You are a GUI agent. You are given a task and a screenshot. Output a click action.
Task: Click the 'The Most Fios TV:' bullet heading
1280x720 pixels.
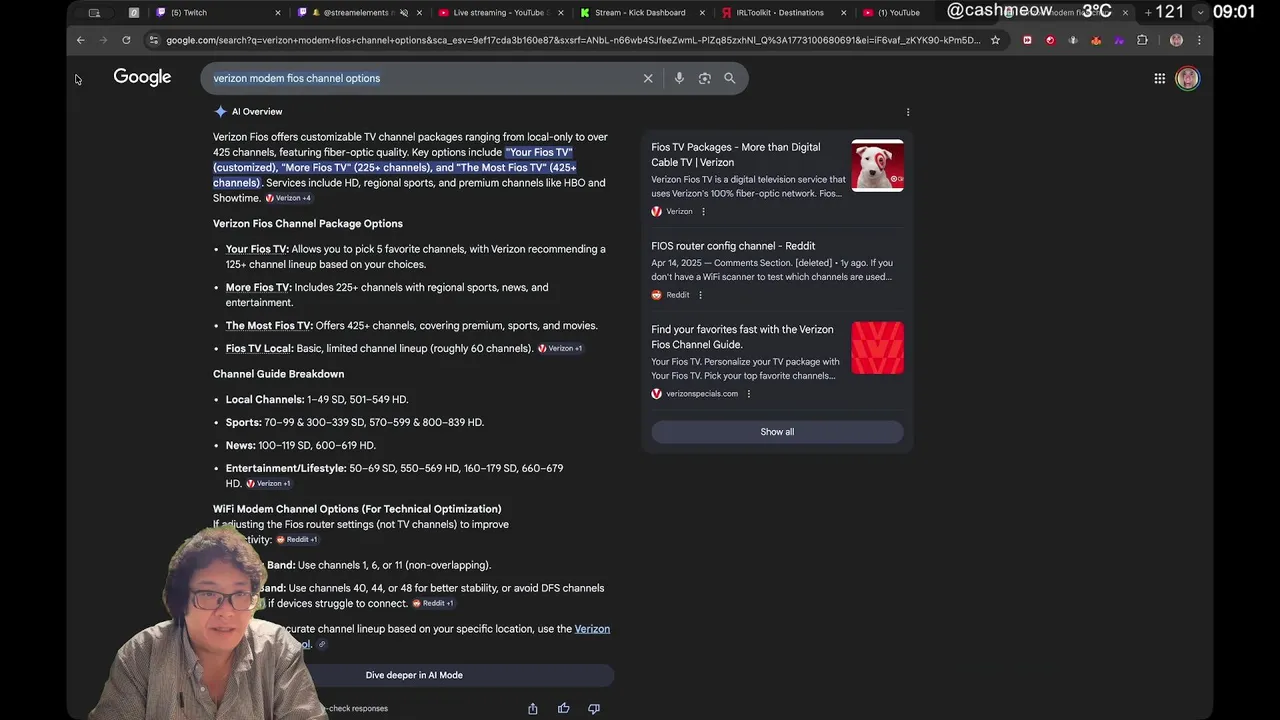click(x=269, y=326)
